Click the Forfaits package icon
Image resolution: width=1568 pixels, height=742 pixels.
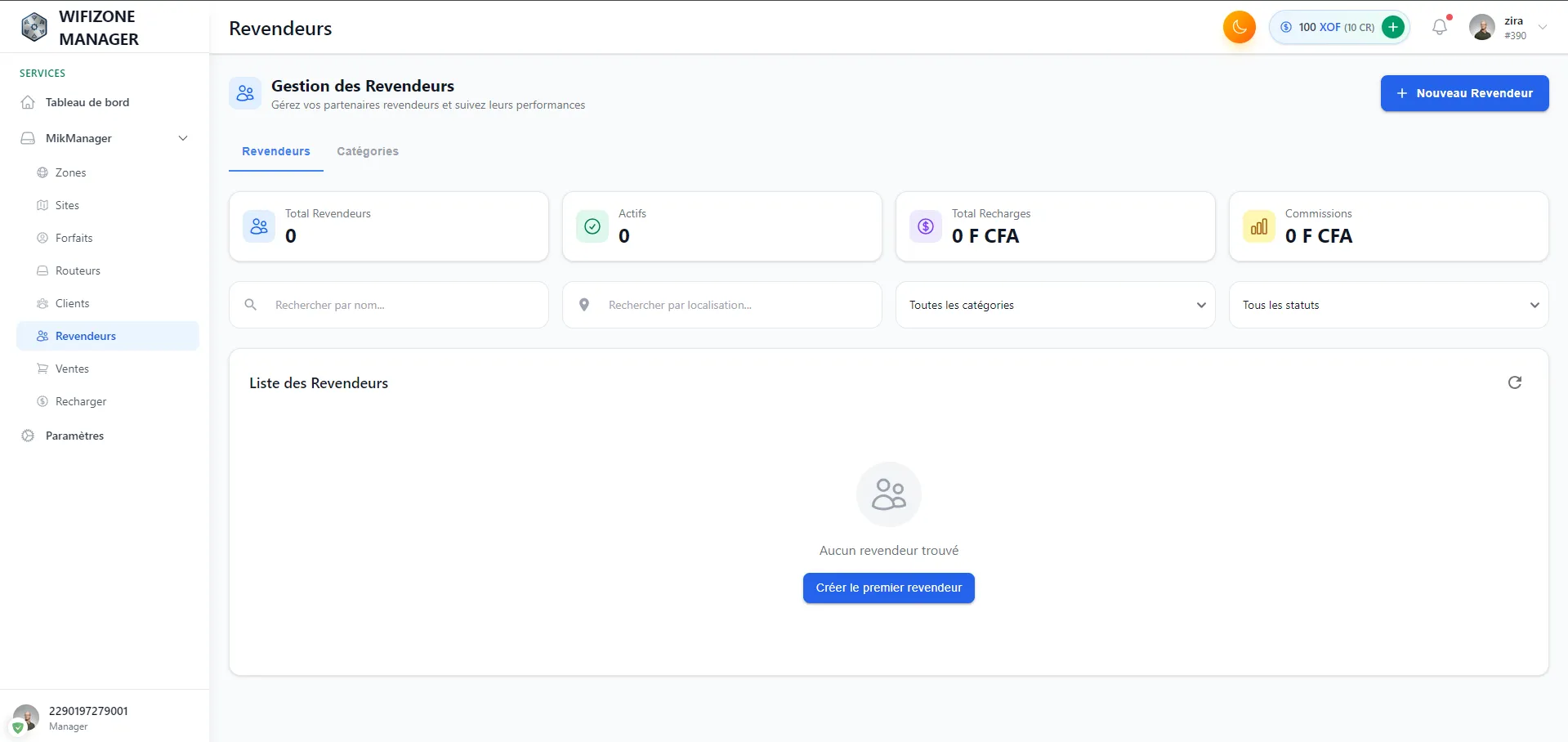(42, 238)
